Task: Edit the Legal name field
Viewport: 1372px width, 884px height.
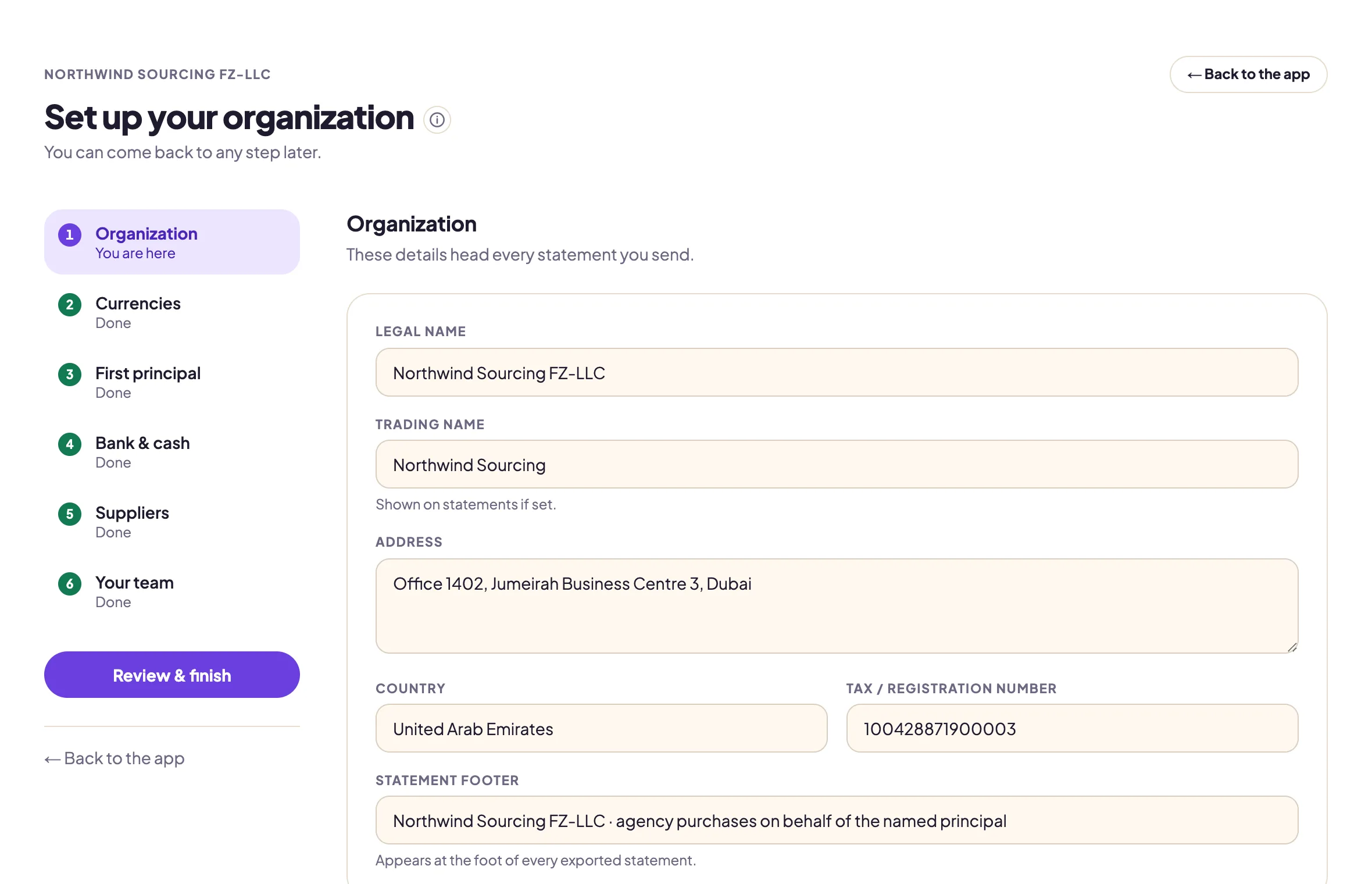Action: click(837, 372)
